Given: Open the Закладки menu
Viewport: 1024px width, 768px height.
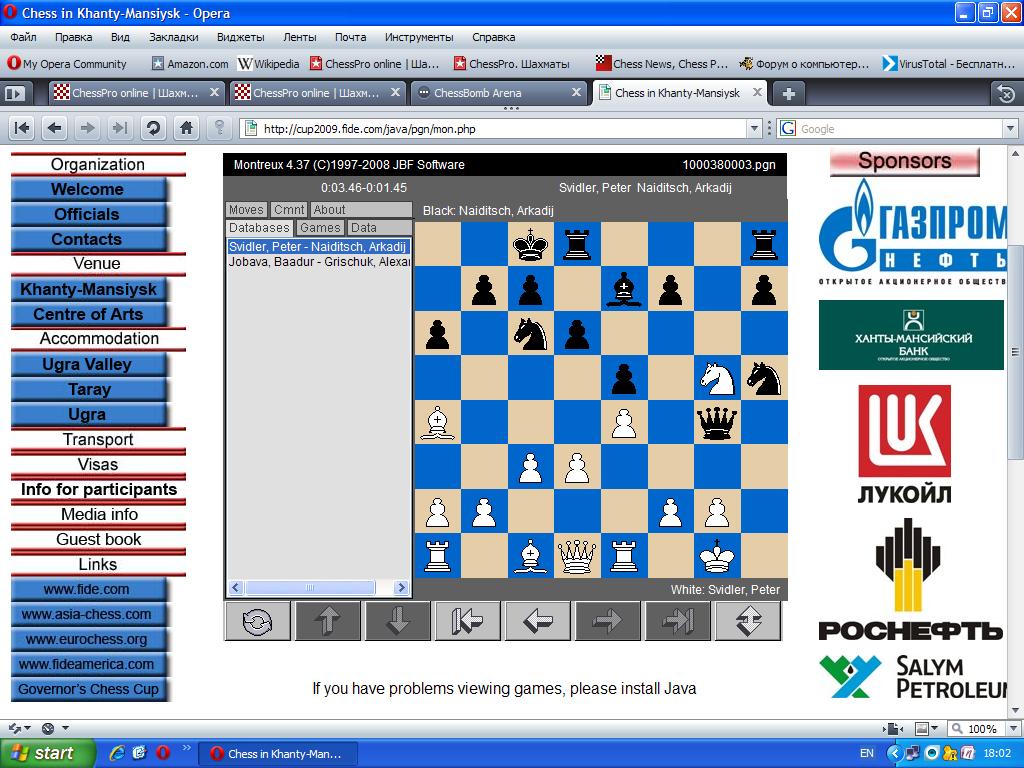Looking at the screenshot, I should click(x=173, y=37).
